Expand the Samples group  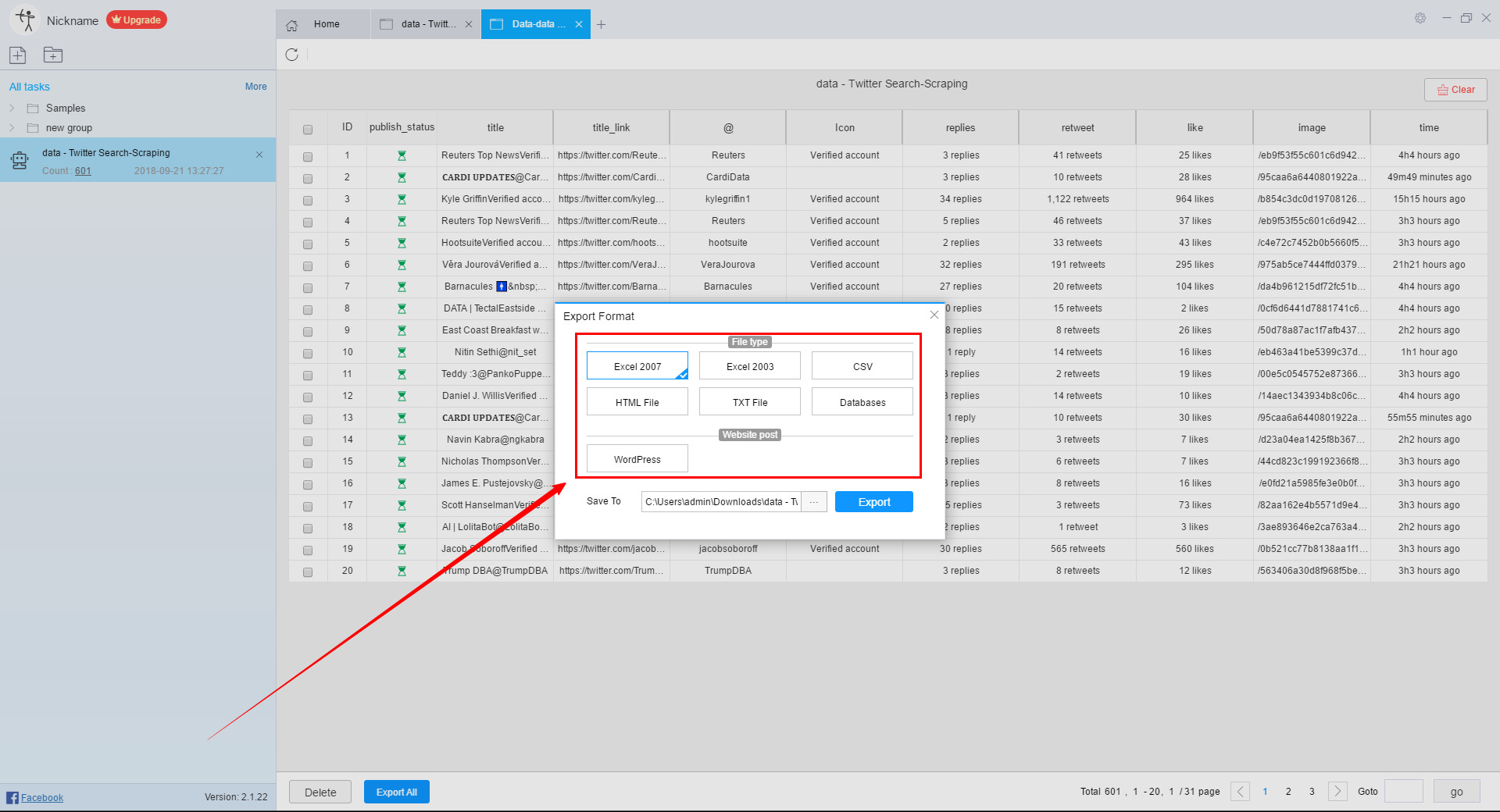(x=12, y=108)
